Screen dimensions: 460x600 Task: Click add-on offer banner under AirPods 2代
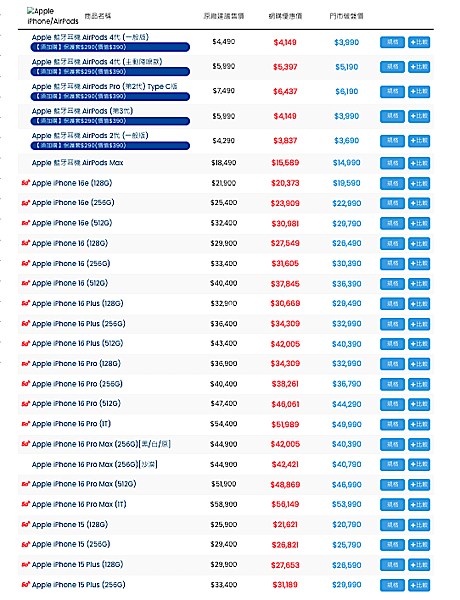110,145
